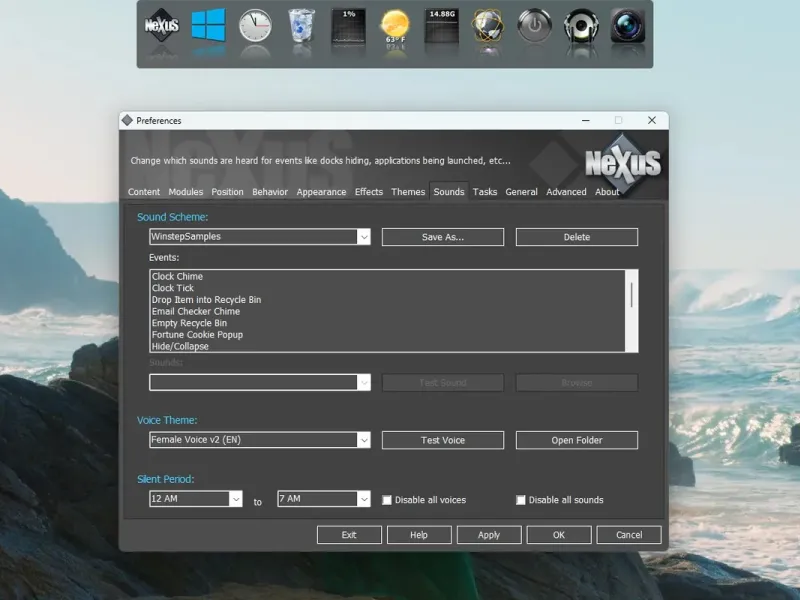
Task: Delete the current sound scheme
Action: 577,237
